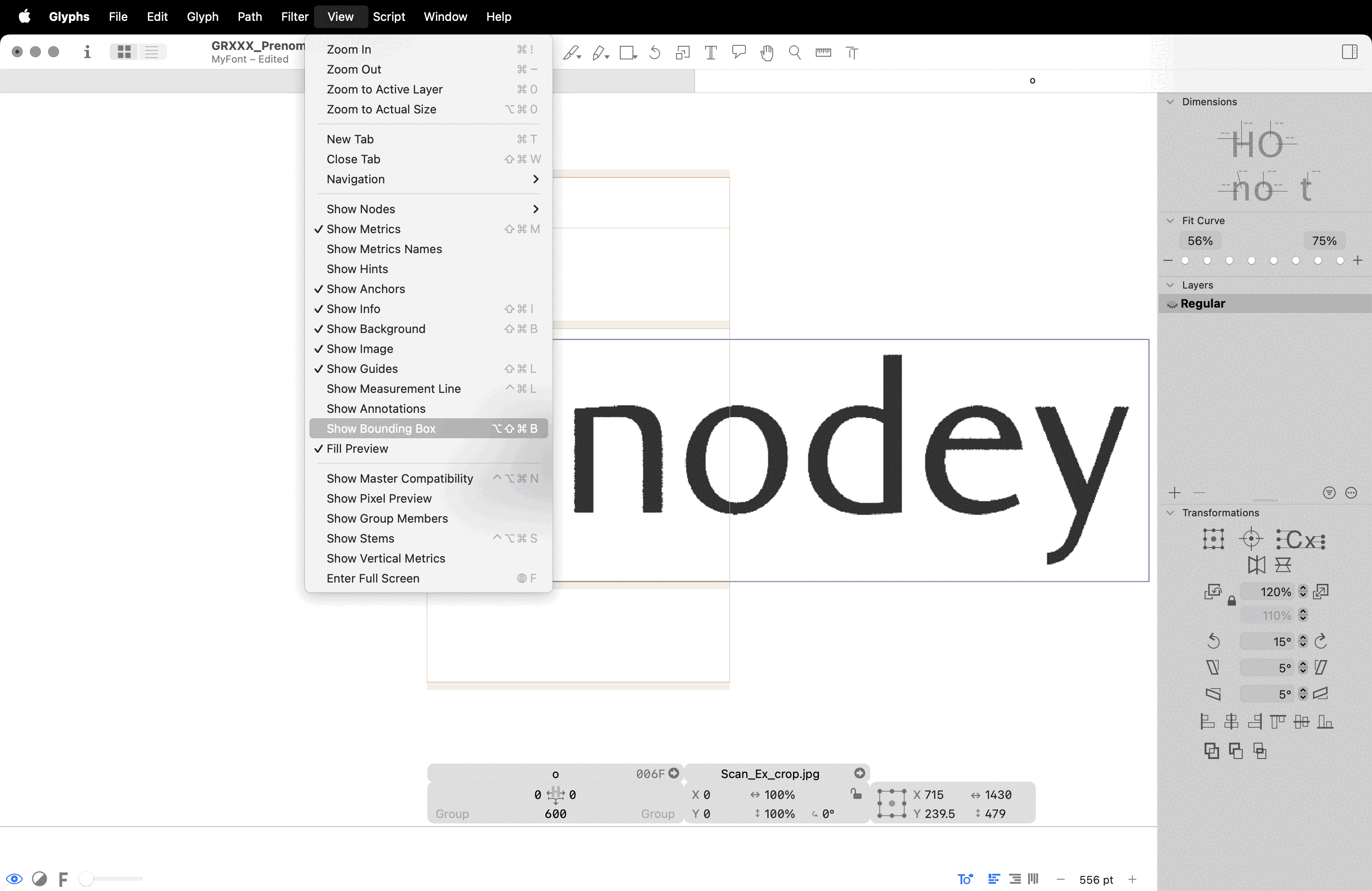Collapse the Fit Curve section
This screenshot has height=891, width=1372.
coord(1170,220)
